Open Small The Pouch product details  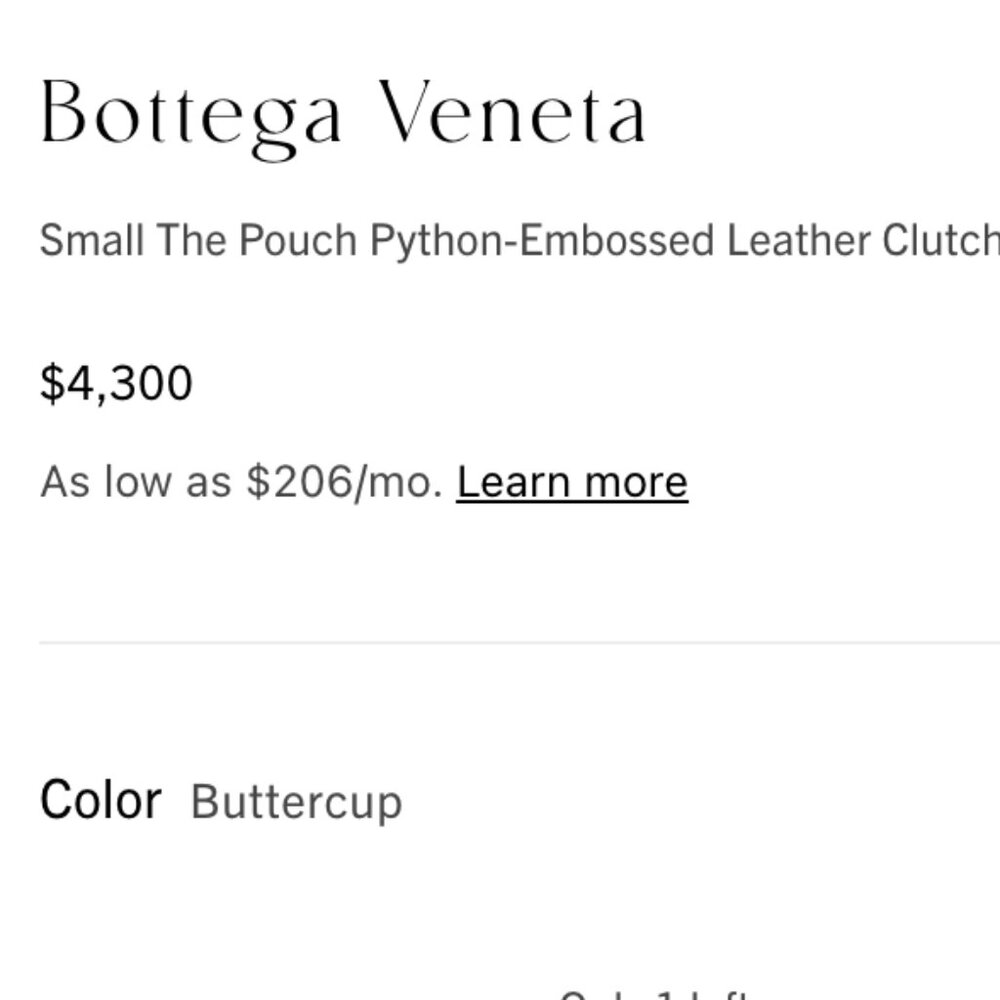[180, 240]
